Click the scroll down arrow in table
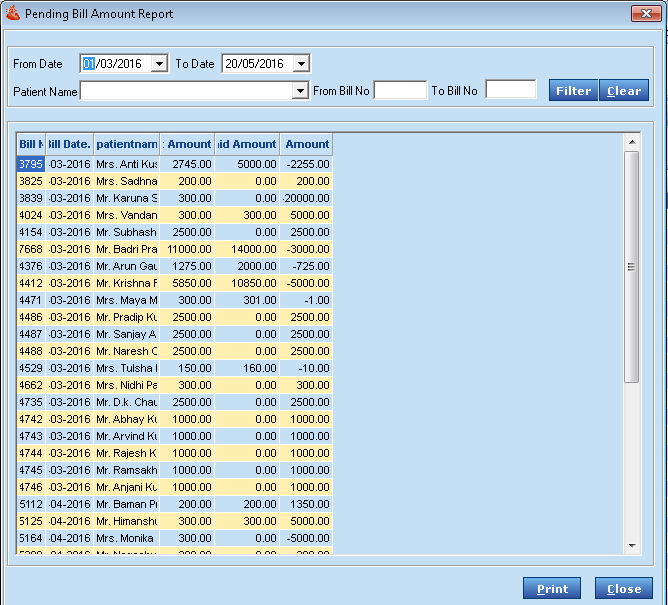The width and height of the screenshot is (668, 605). click(x=631, y=545)
